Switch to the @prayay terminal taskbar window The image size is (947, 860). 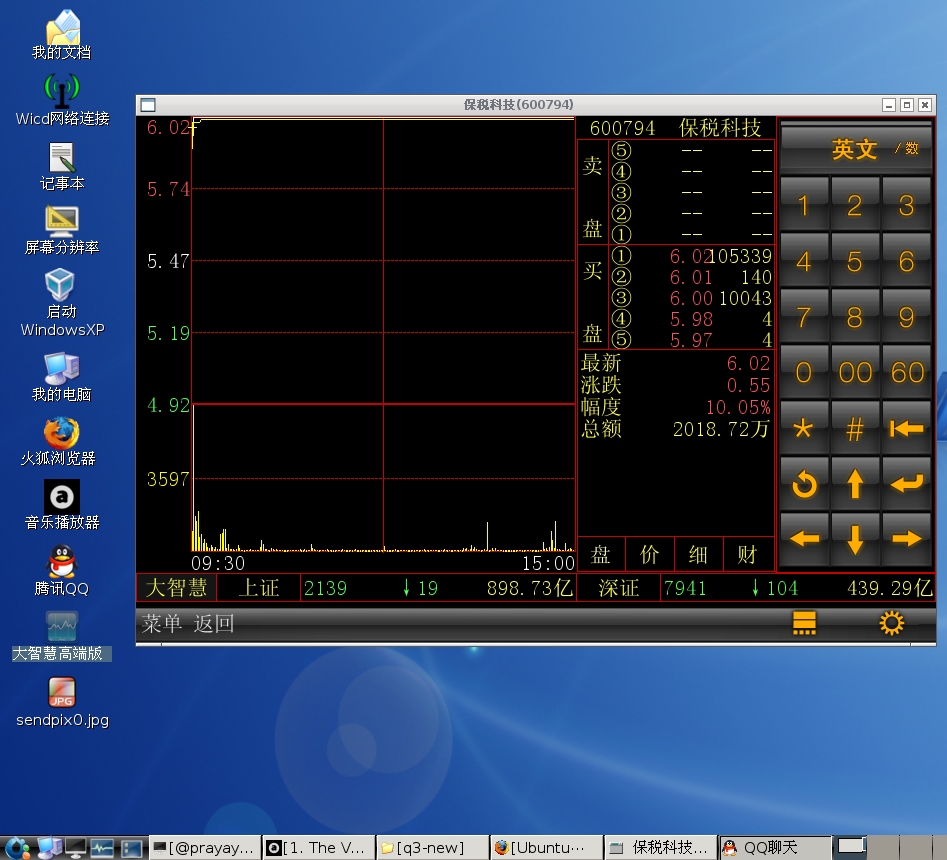204,848
